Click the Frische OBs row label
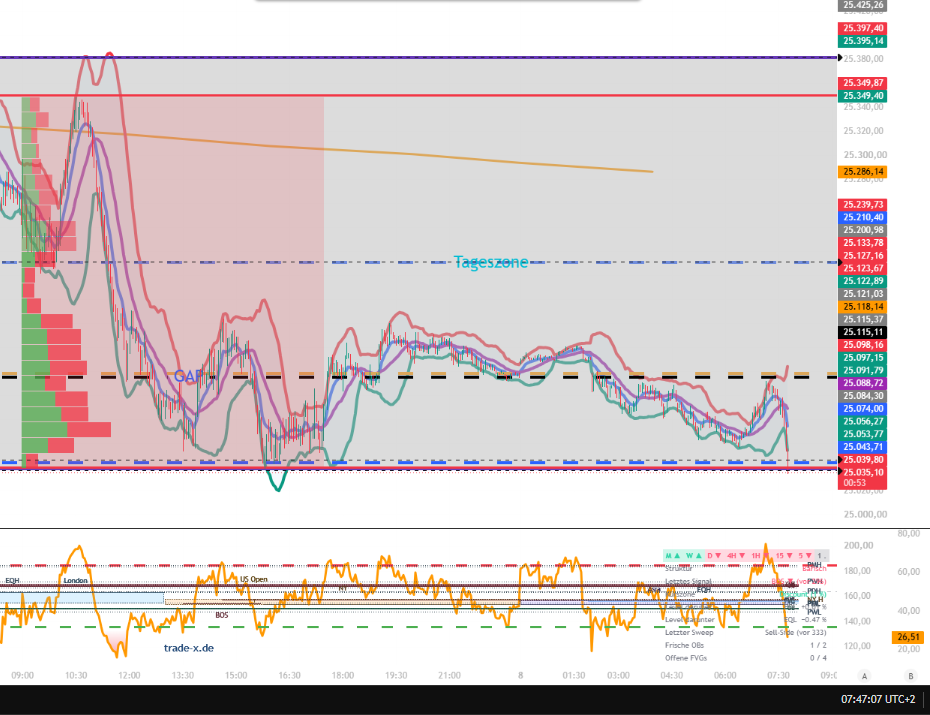The image size is (930, 715). (x=684, y=645)
